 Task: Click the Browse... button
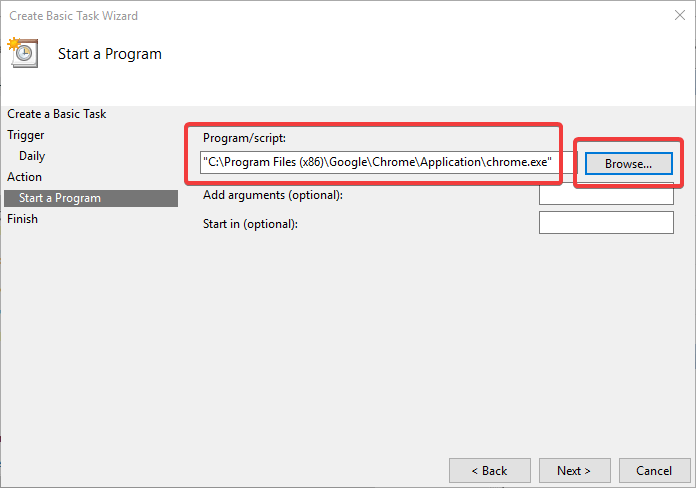click(629, 163)
